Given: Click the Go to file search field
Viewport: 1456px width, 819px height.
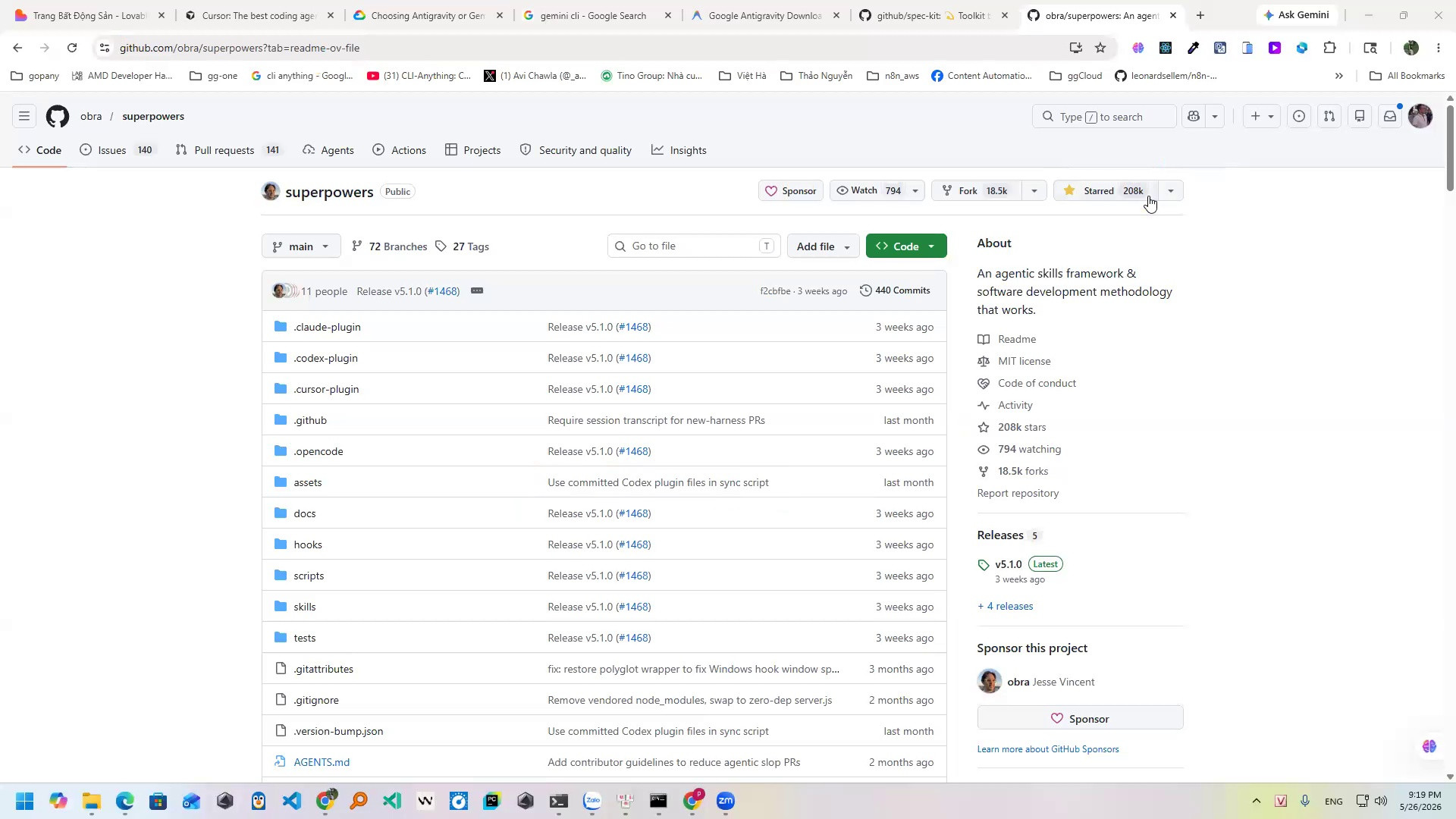Looking at the screenshot, I should coord(694,246).
